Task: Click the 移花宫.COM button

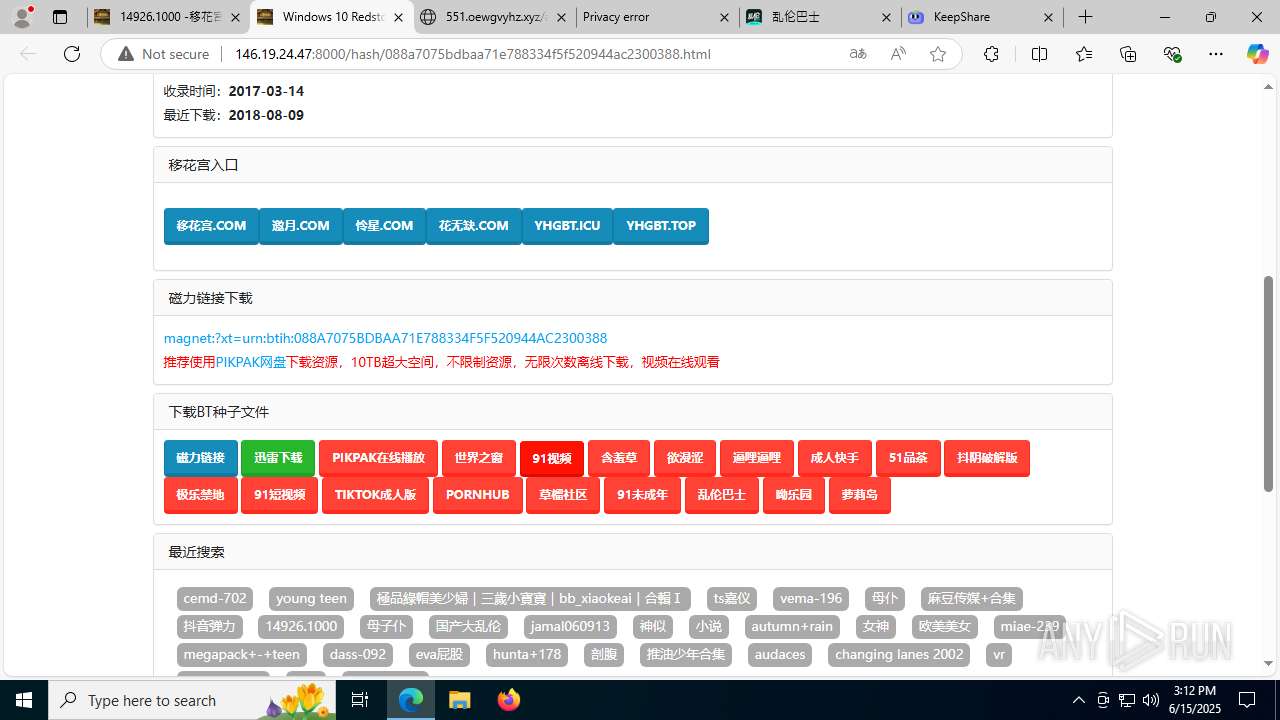Action: [x=211, y=226]
